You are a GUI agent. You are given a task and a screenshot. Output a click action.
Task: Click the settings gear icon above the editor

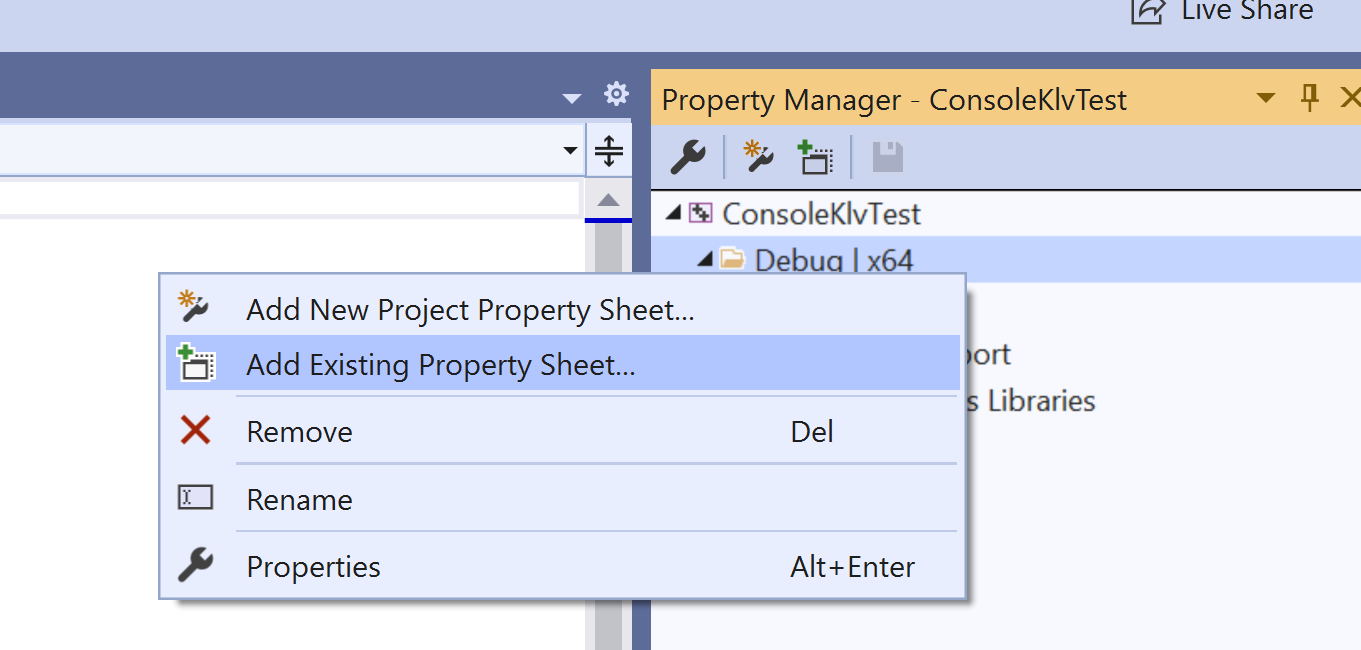click(616, 93)
